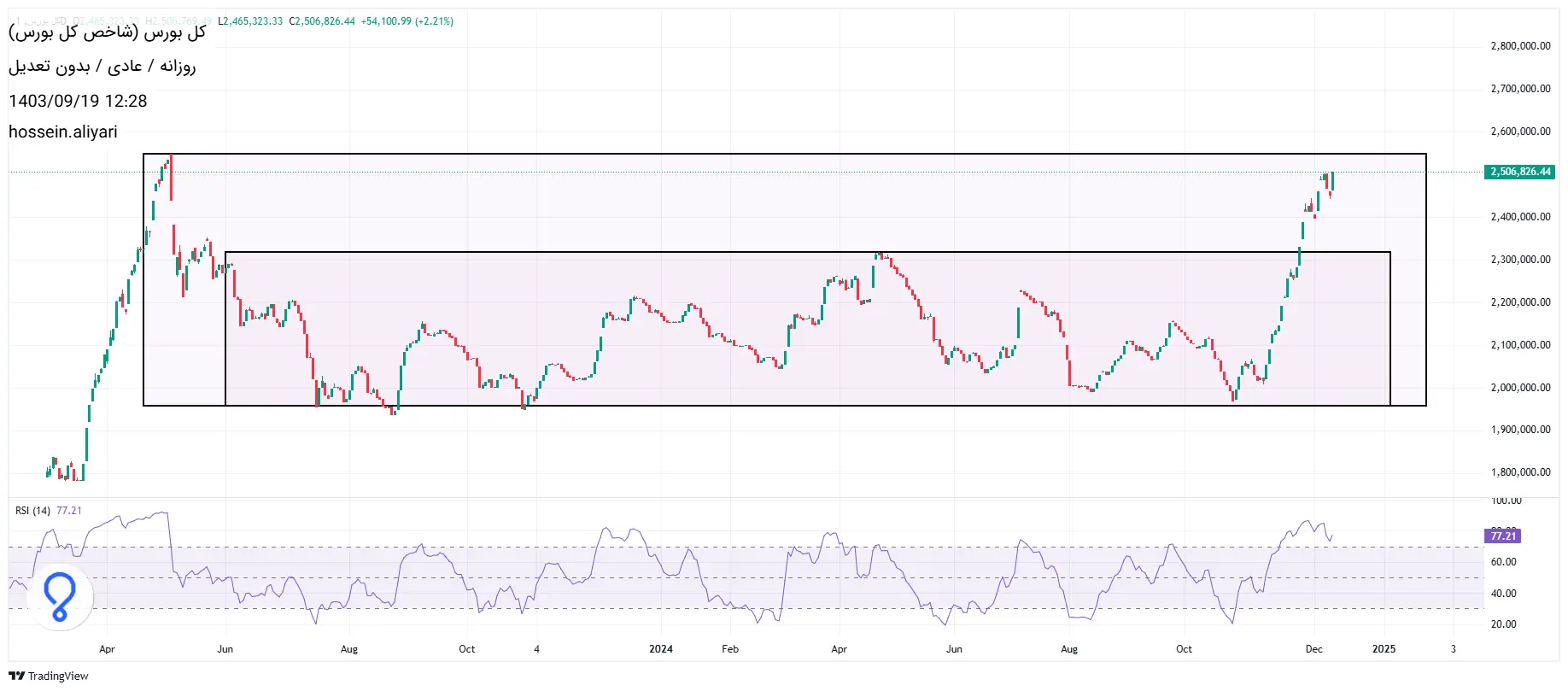
Task: Click the 2,400,000.00 price axis label
Action: click(1520, 217)
